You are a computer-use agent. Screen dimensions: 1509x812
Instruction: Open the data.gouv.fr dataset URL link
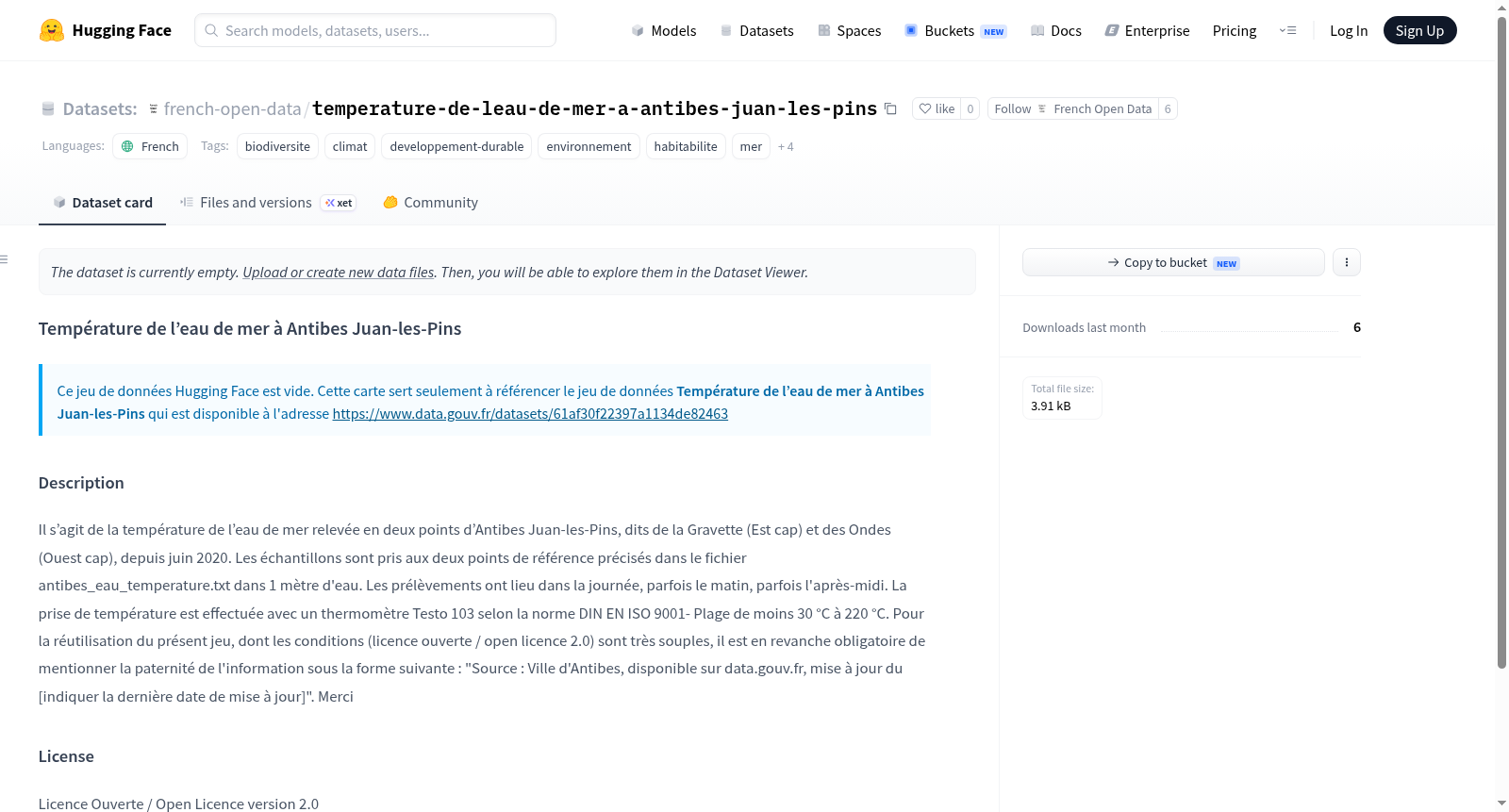point(530,413)
